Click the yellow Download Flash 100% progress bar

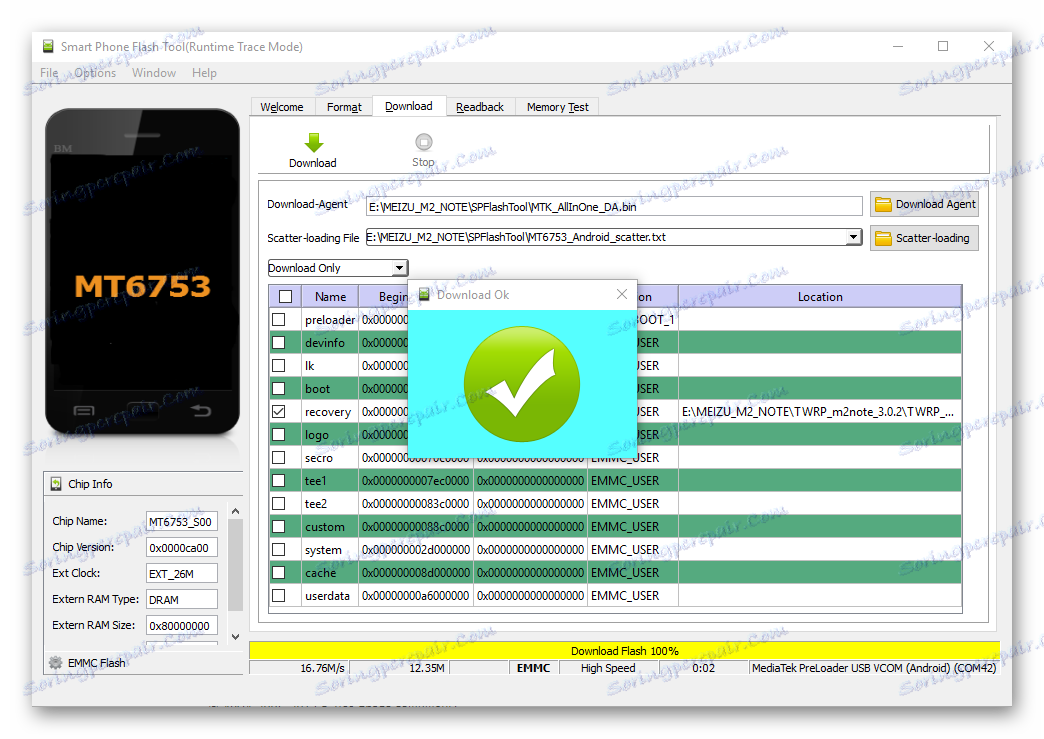pos(625,650)
